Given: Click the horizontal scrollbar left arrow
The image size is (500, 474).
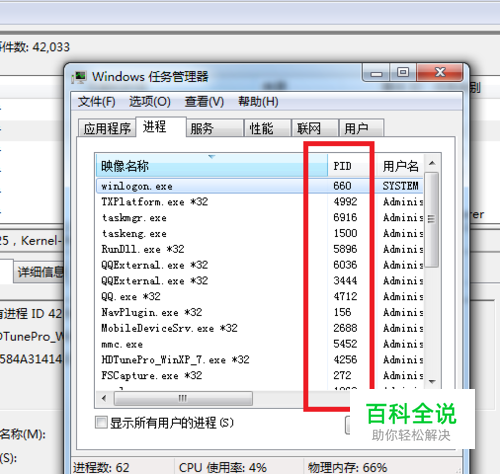Looking at the screenshot, I should click(x=104, y=398).
